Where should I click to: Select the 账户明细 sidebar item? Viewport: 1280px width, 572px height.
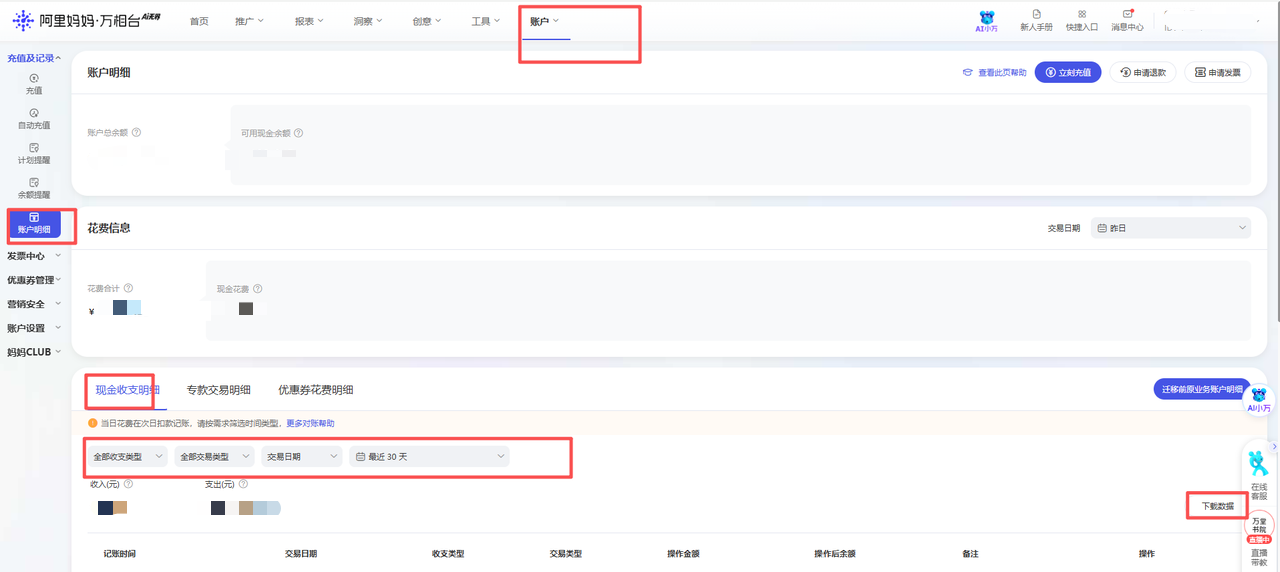pyautogui.click(x=34, y=224)
